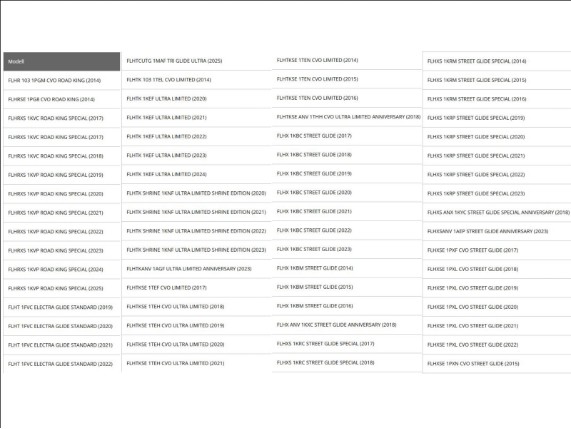571x429 pixels.
Task: Pick FLHRXS 1KVP Road King Special (2021)
Action: [56, 213]
